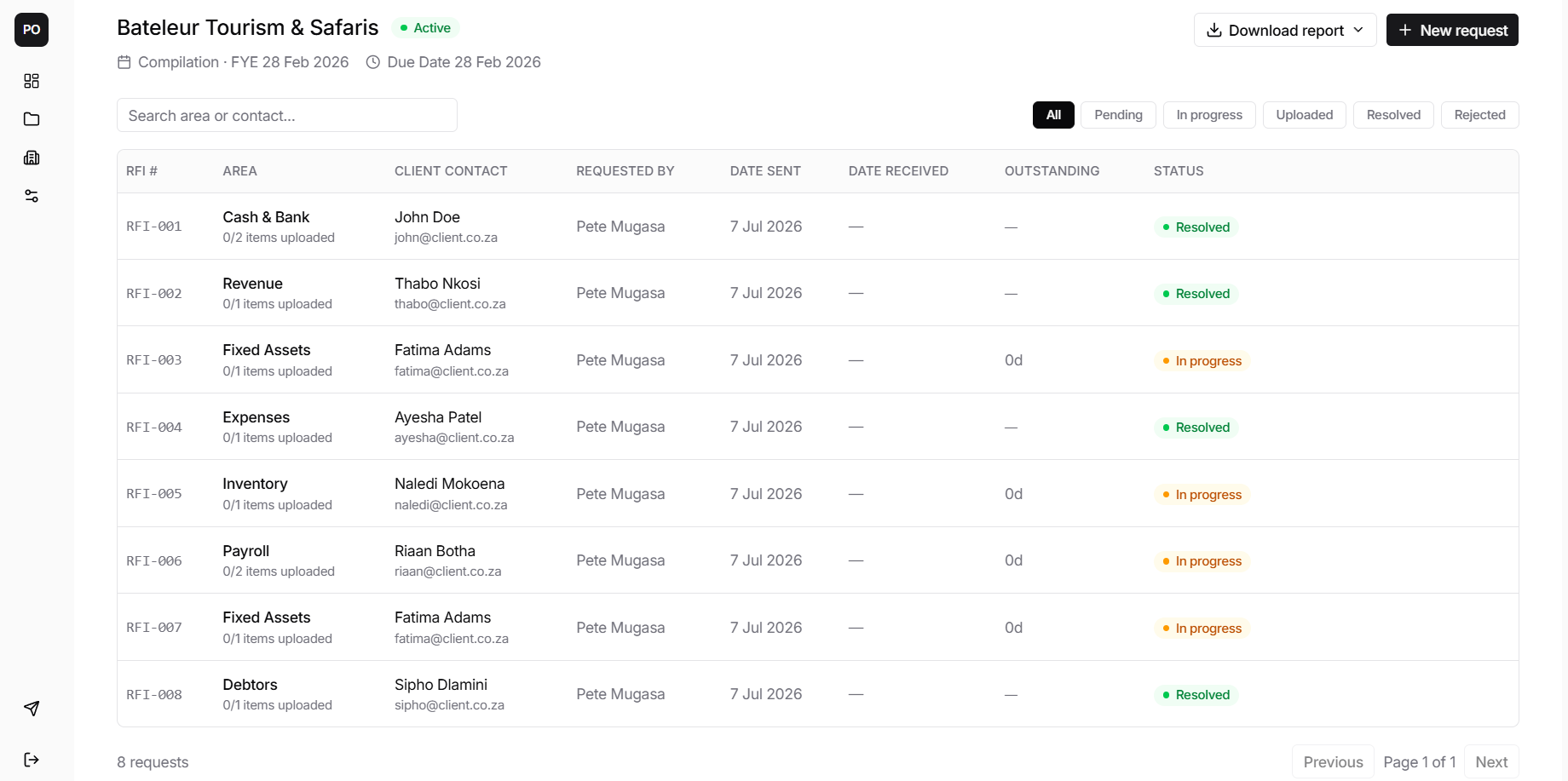
Task: Open RFI-003 Fixed Assets row
Action: click(x=818, y=359)
